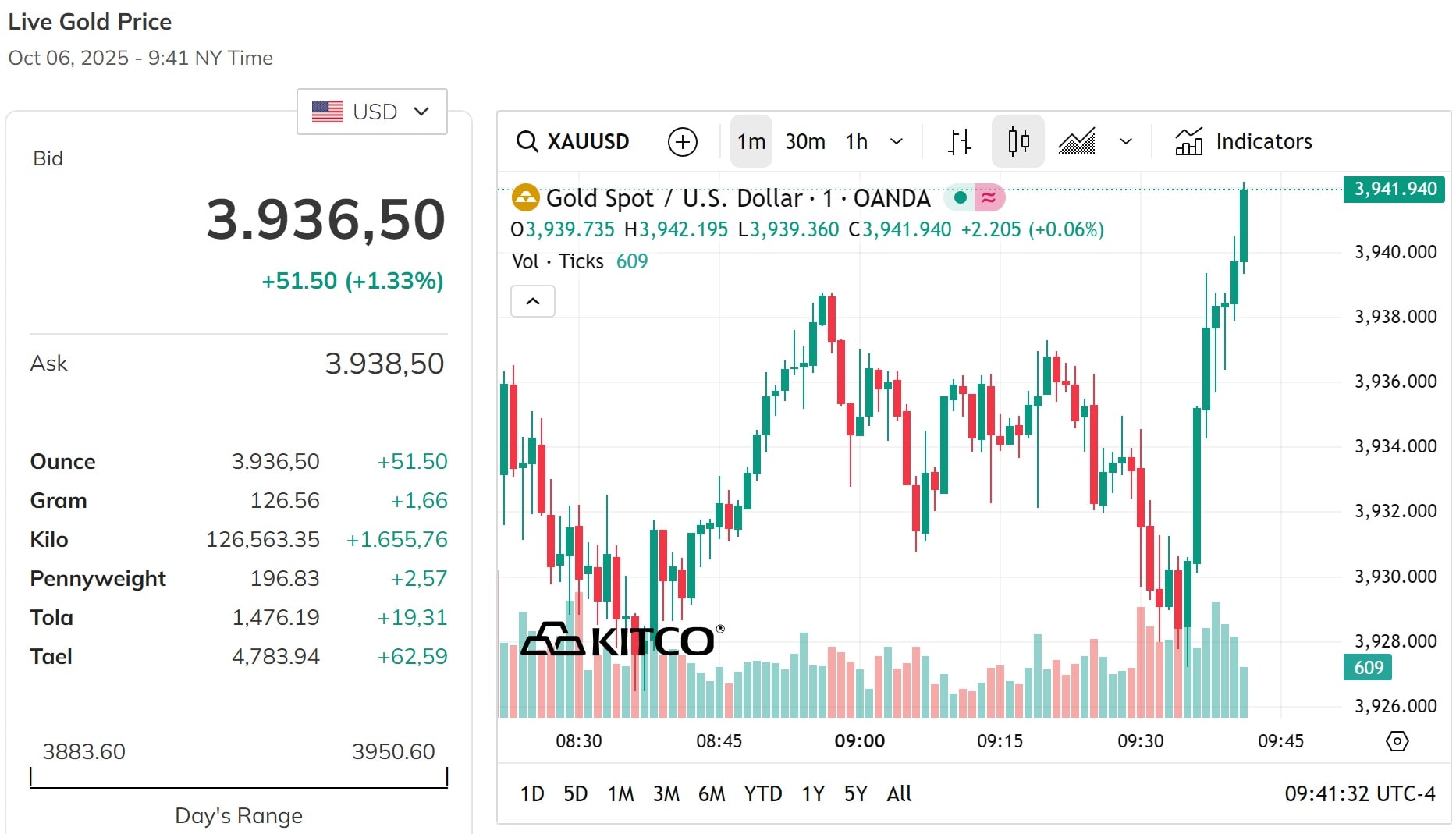Click the 09:41:32 UTC-4 timezone button
Viewport: 1456px width, 834px height.
coord(1359,793)
